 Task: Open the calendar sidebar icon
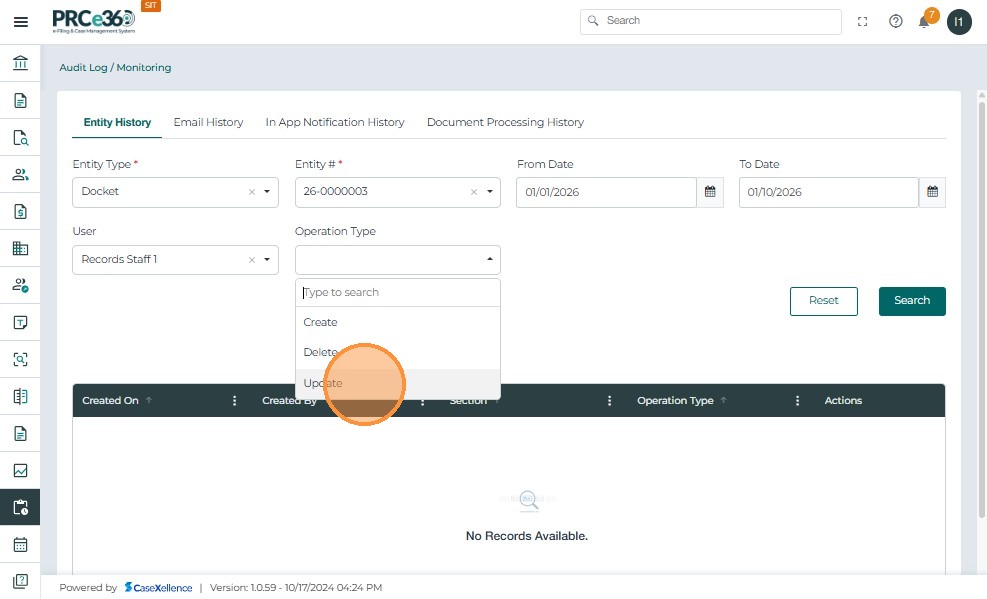(20, 544)
